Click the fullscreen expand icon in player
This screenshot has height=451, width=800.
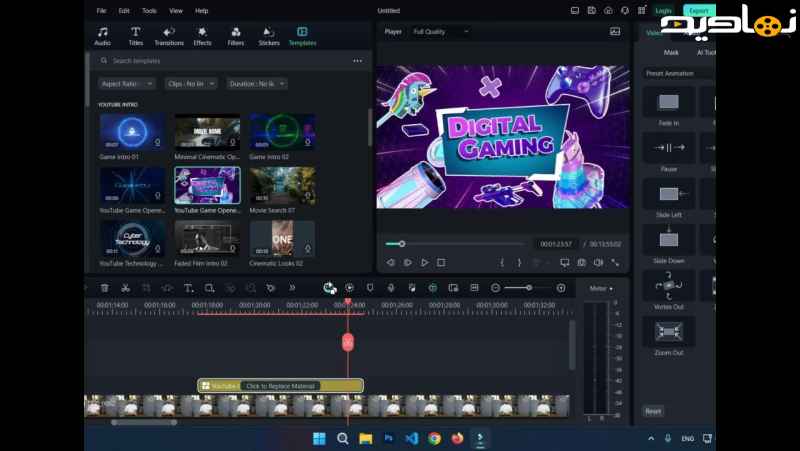615,263
